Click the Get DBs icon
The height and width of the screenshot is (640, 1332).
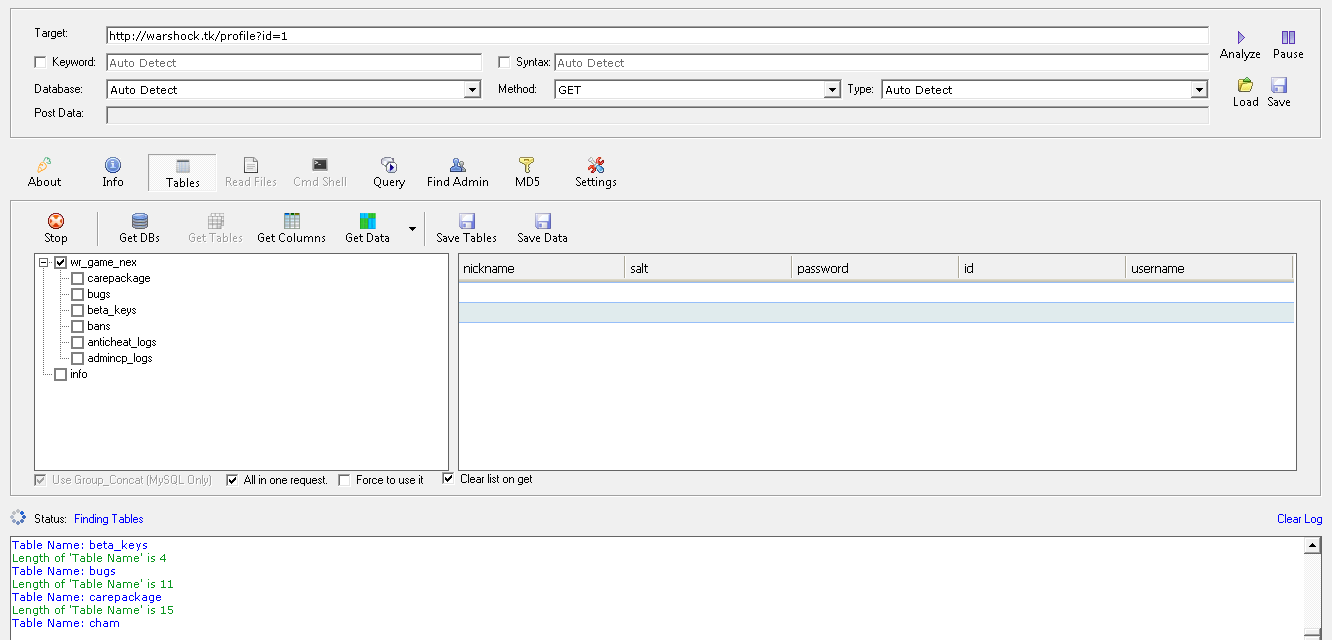click(139, 221)
